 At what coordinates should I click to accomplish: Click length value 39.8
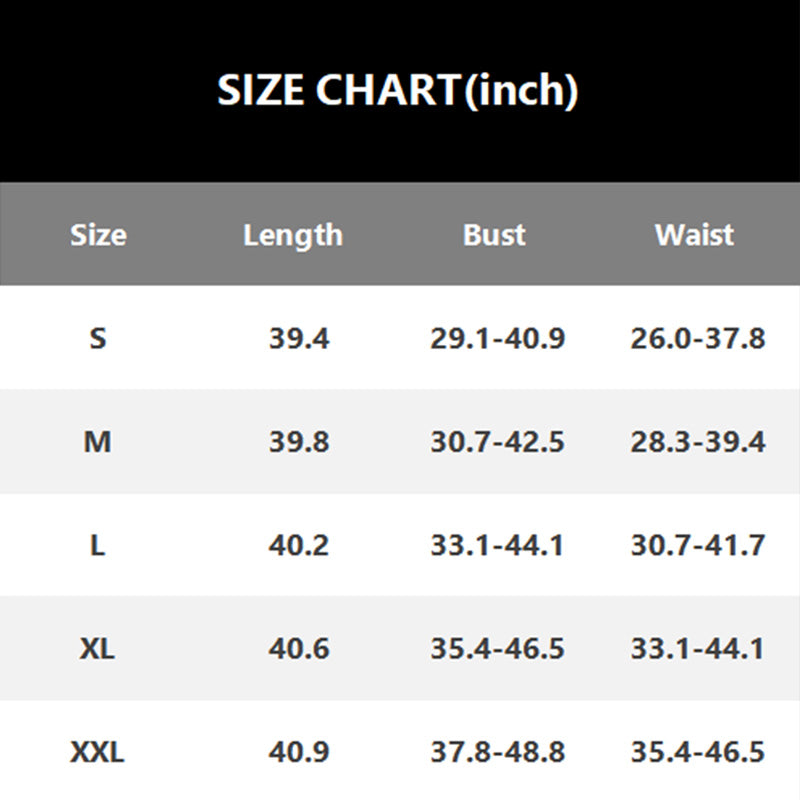point(298,441)
